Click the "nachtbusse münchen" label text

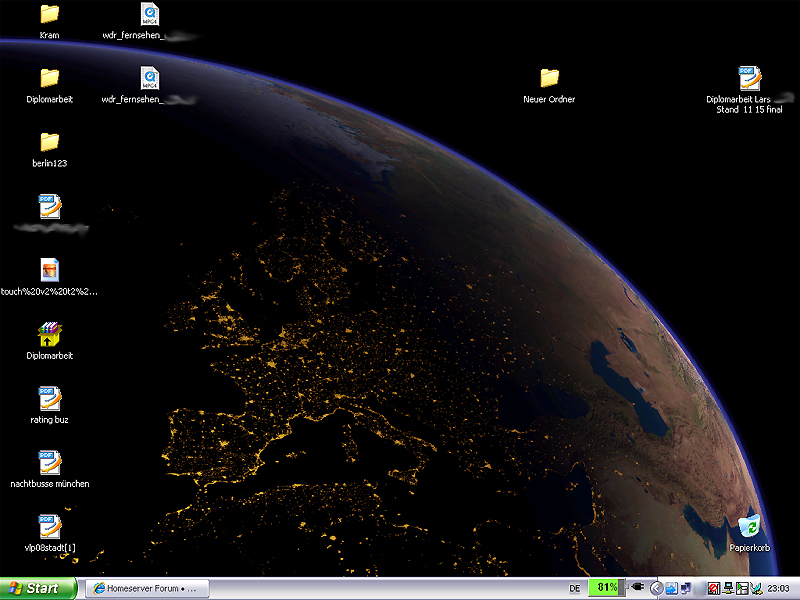coord(49,484)
